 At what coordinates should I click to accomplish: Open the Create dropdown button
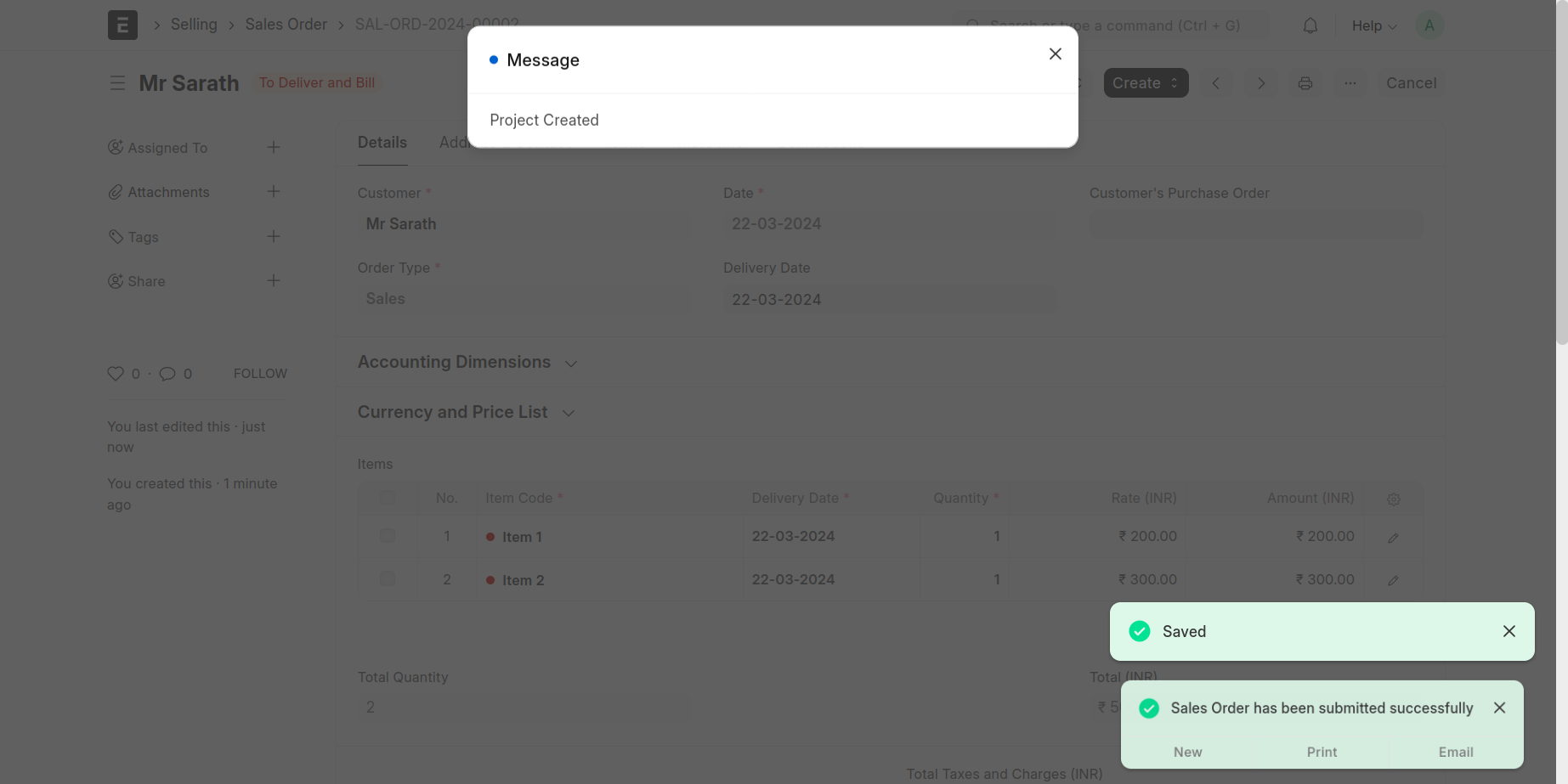(x=1145, y=83)
